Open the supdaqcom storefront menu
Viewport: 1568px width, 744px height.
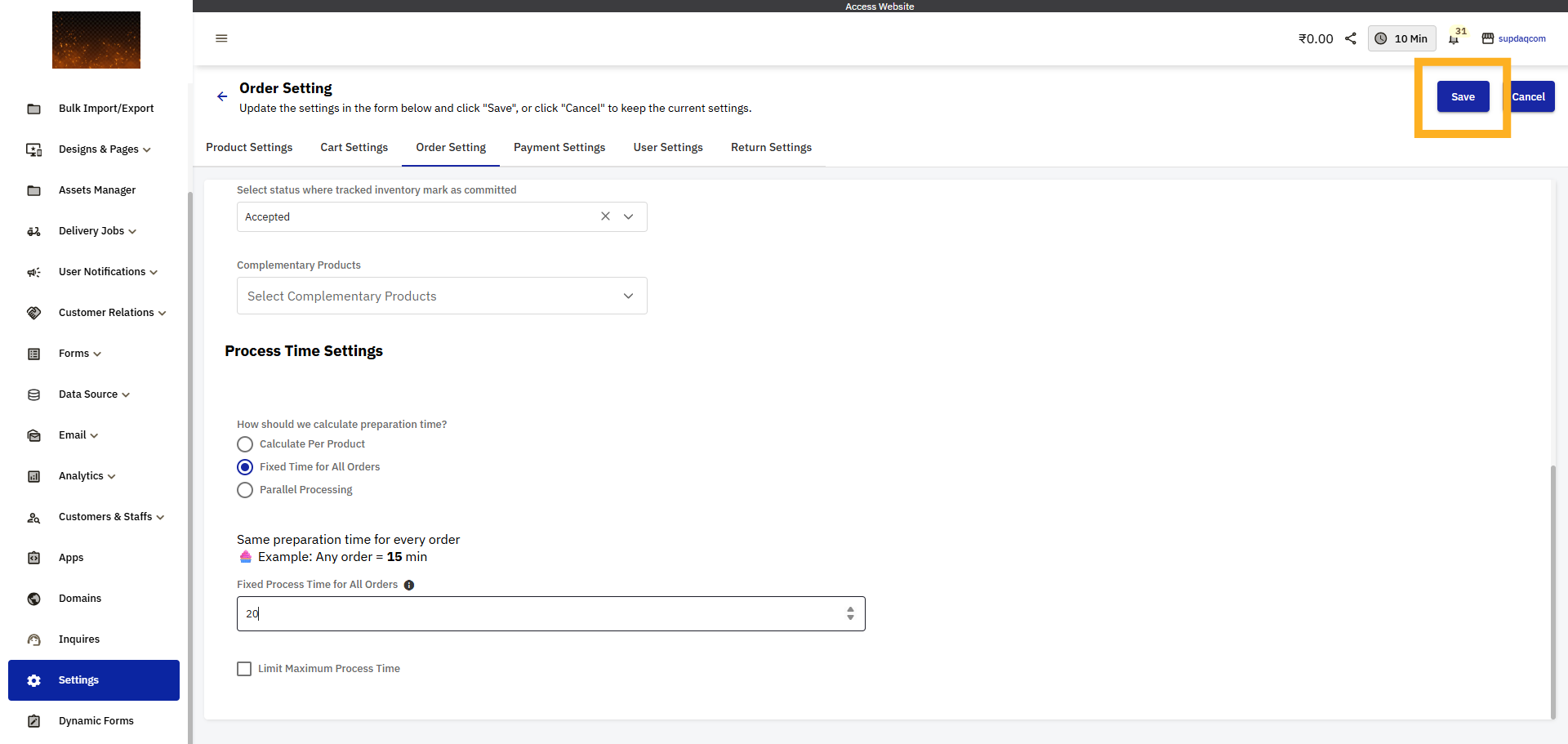pyautogui.click(x=1515, y=38)
